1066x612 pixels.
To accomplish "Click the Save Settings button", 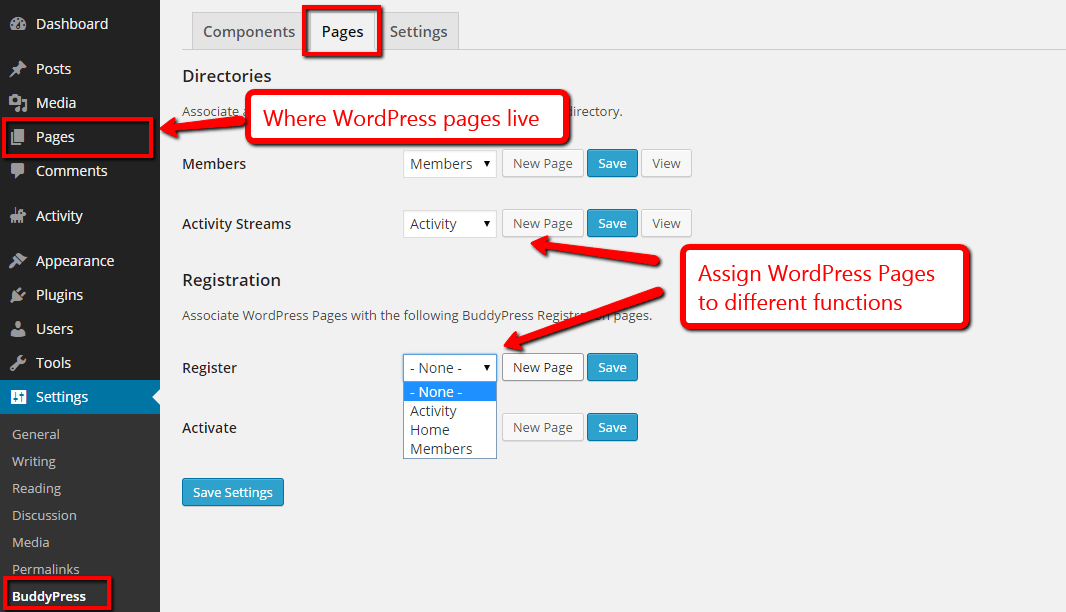I will pyautogui.click(x=233, y=492).
